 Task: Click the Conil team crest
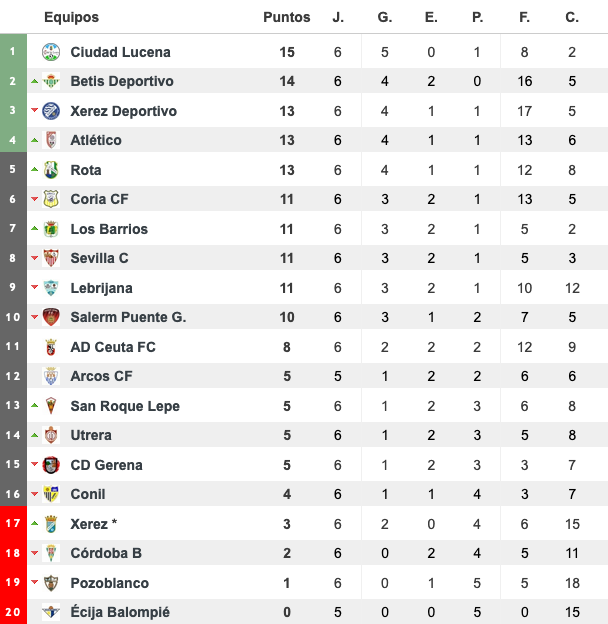pos(51,494)
